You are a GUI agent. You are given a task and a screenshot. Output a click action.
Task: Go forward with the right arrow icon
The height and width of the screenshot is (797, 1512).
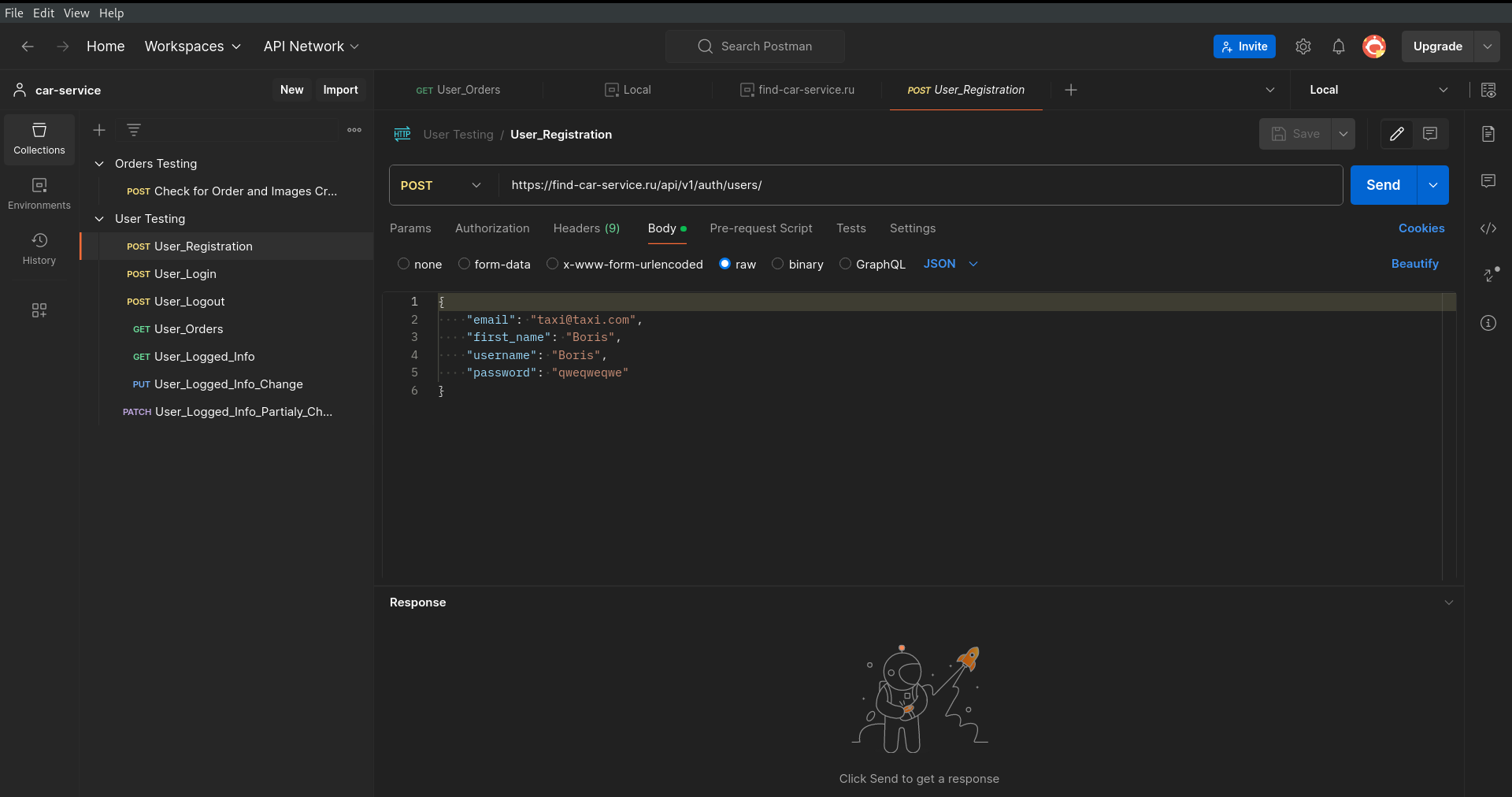[x=63, y=46]
